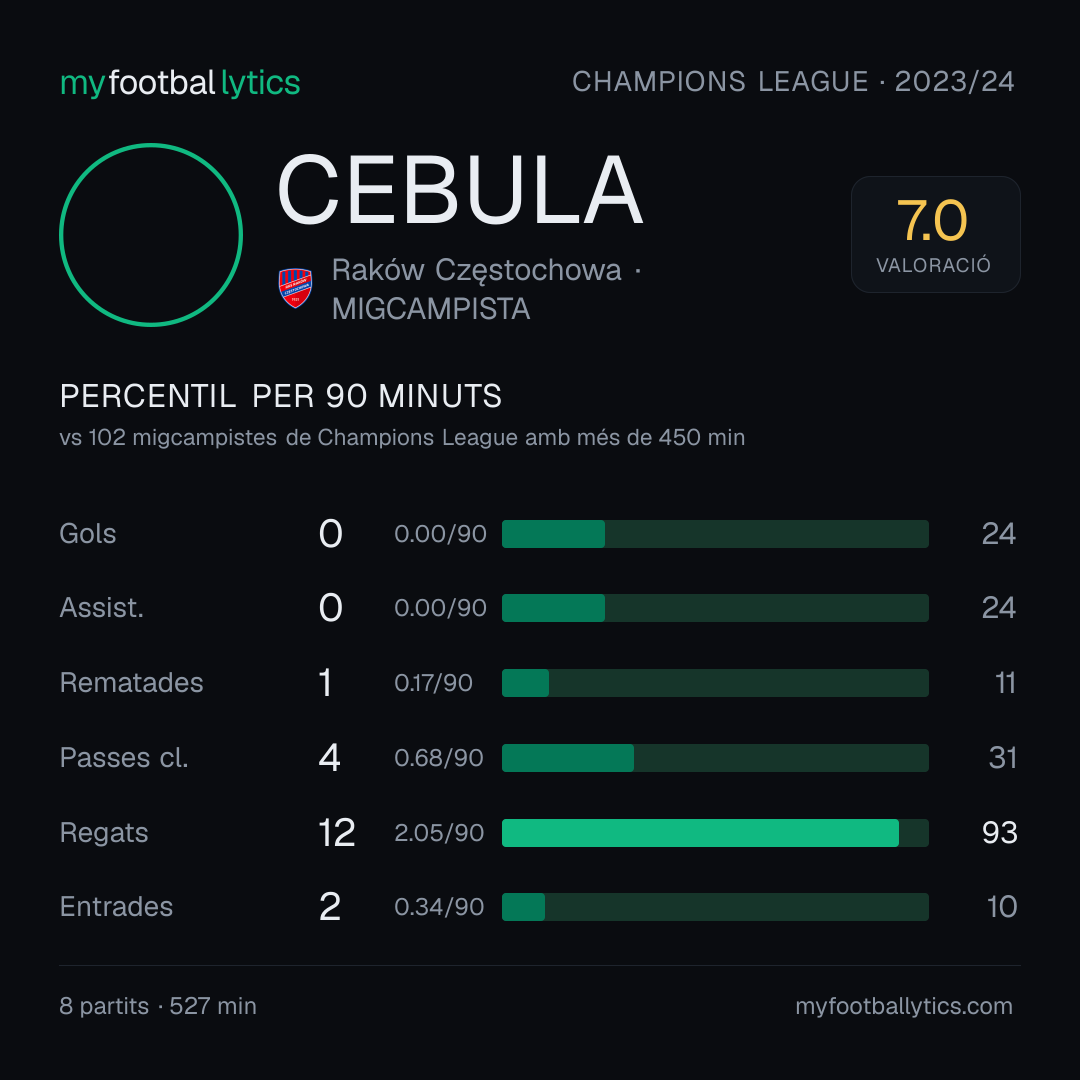Click the CEBULA player name heading

click(x=459, y=190)
